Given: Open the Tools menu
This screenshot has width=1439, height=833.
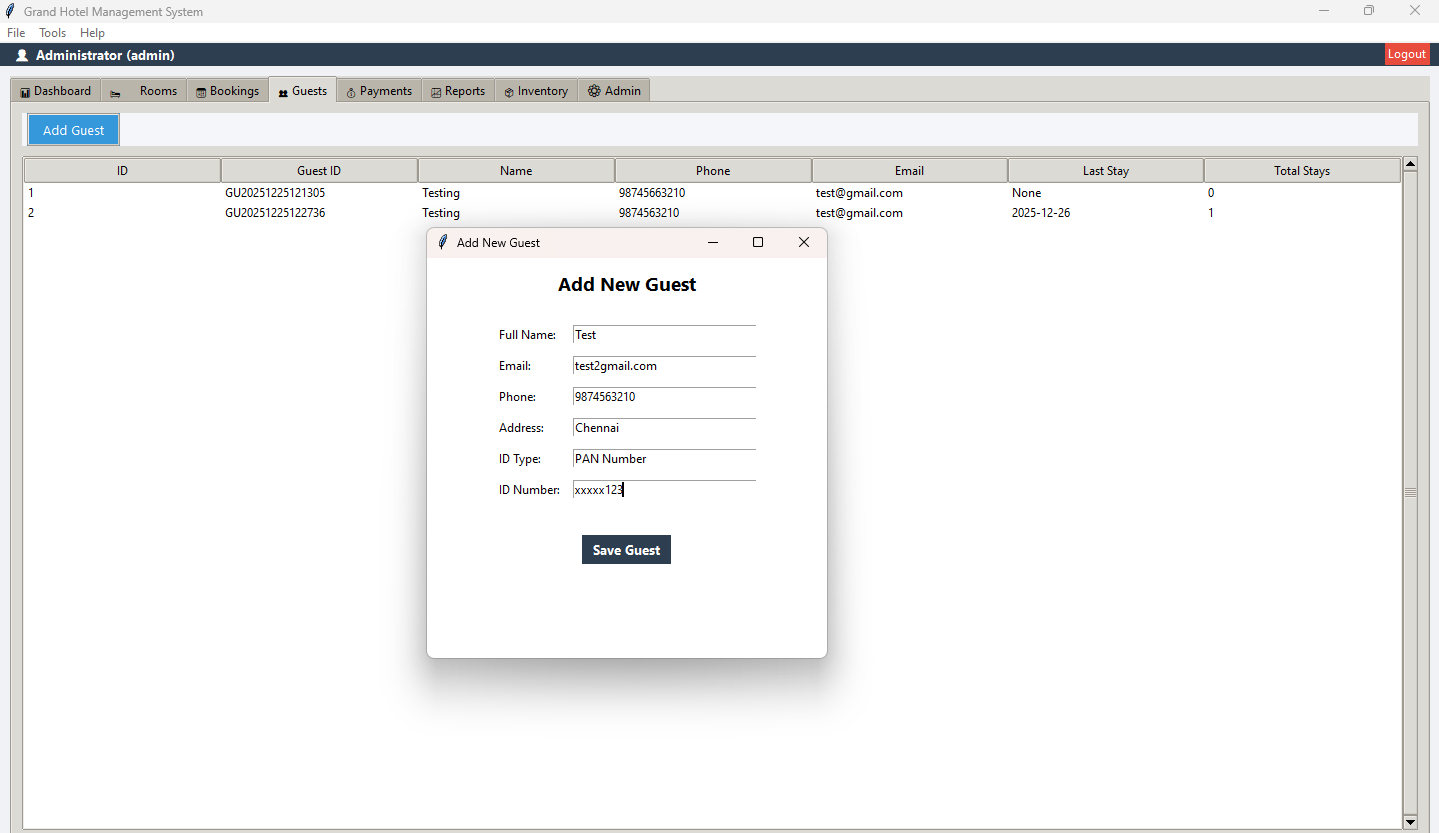Looking at the screenshot, I should point(52,33).
